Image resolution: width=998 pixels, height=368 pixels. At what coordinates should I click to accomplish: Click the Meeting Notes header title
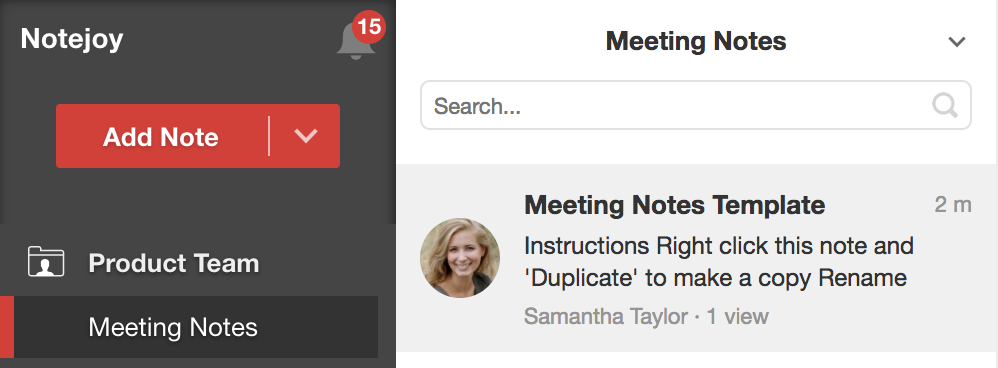click(x=696, y=41)
